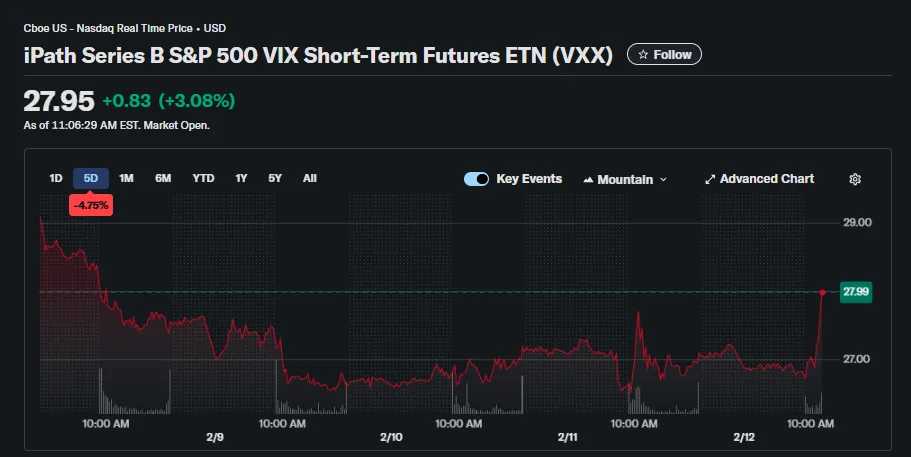This screenshot has width=911, height=457.
Task: Open the Advanced Chart link text
Action: pos(767,179)
